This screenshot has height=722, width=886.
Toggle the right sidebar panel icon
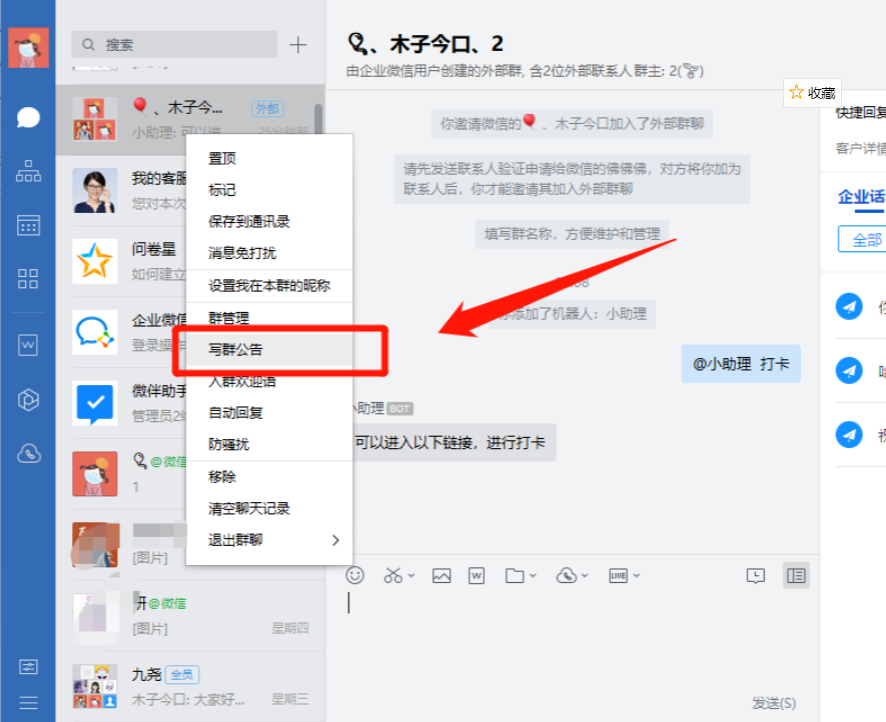pos(796,576)
